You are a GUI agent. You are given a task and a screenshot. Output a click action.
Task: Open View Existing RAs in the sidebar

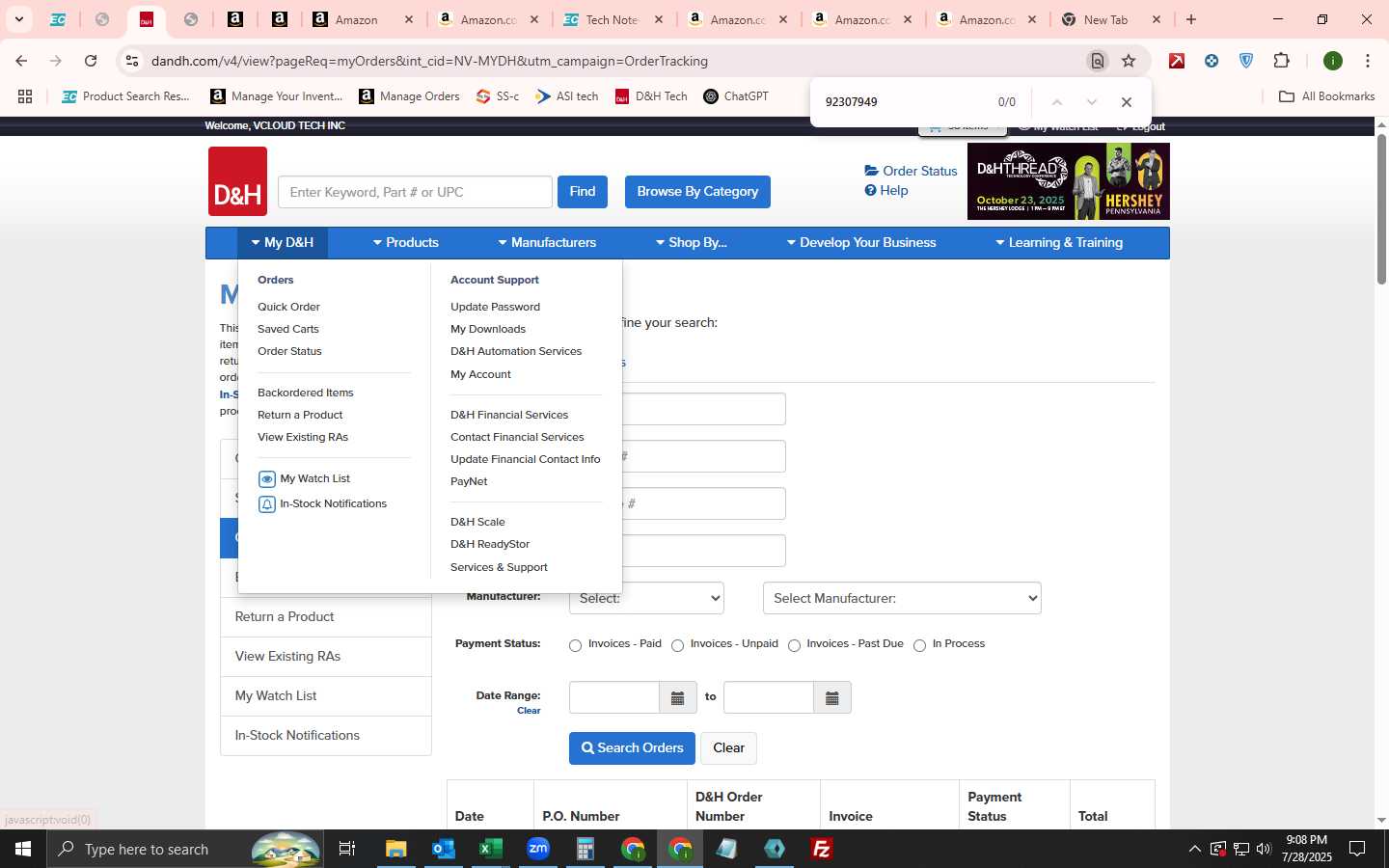tap(325, 657)
